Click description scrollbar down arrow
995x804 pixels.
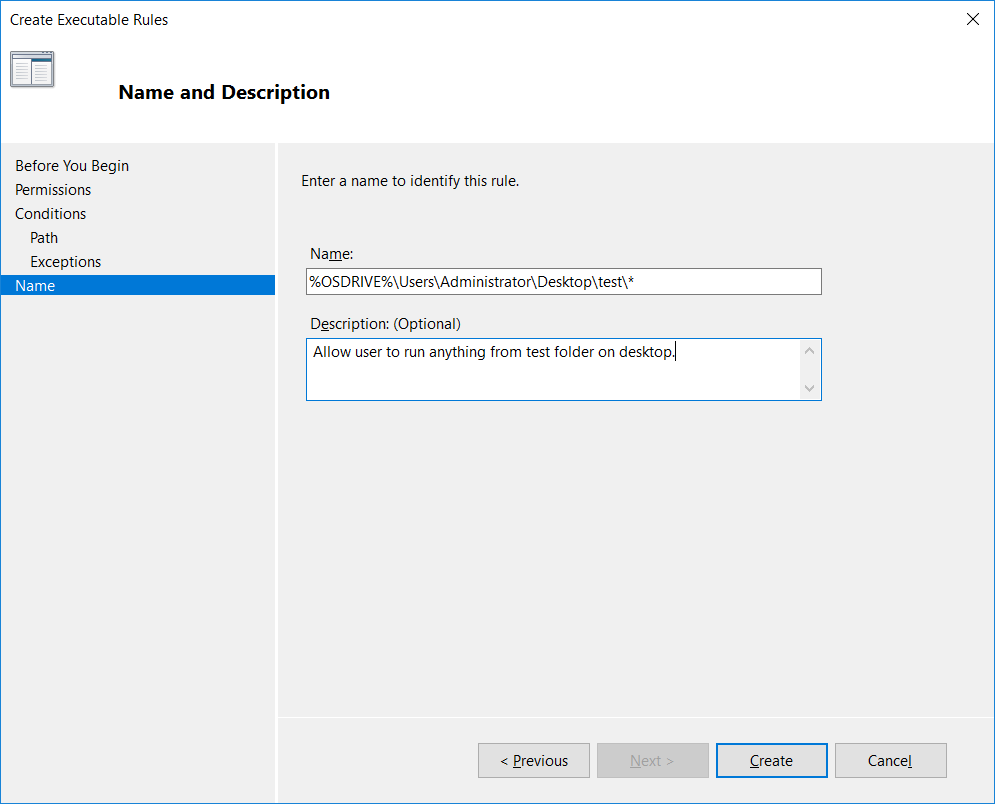pos(809,388)
